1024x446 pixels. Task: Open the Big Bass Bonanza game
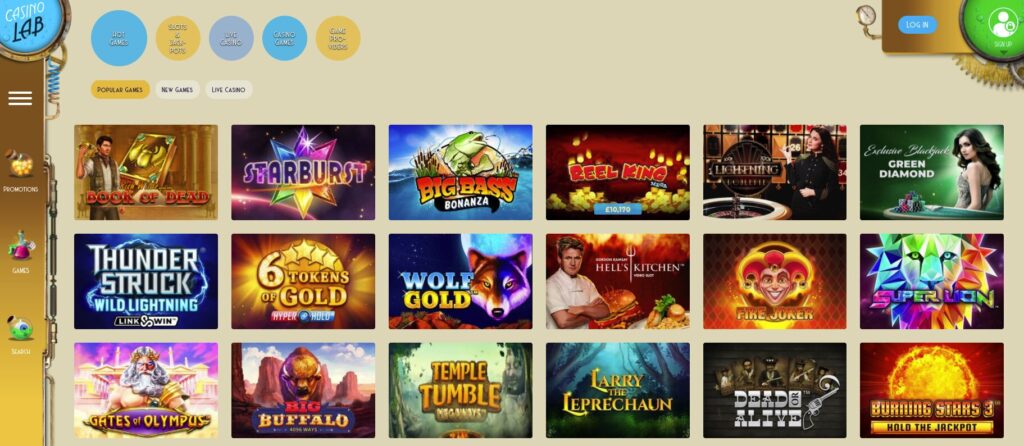point(460,172)
